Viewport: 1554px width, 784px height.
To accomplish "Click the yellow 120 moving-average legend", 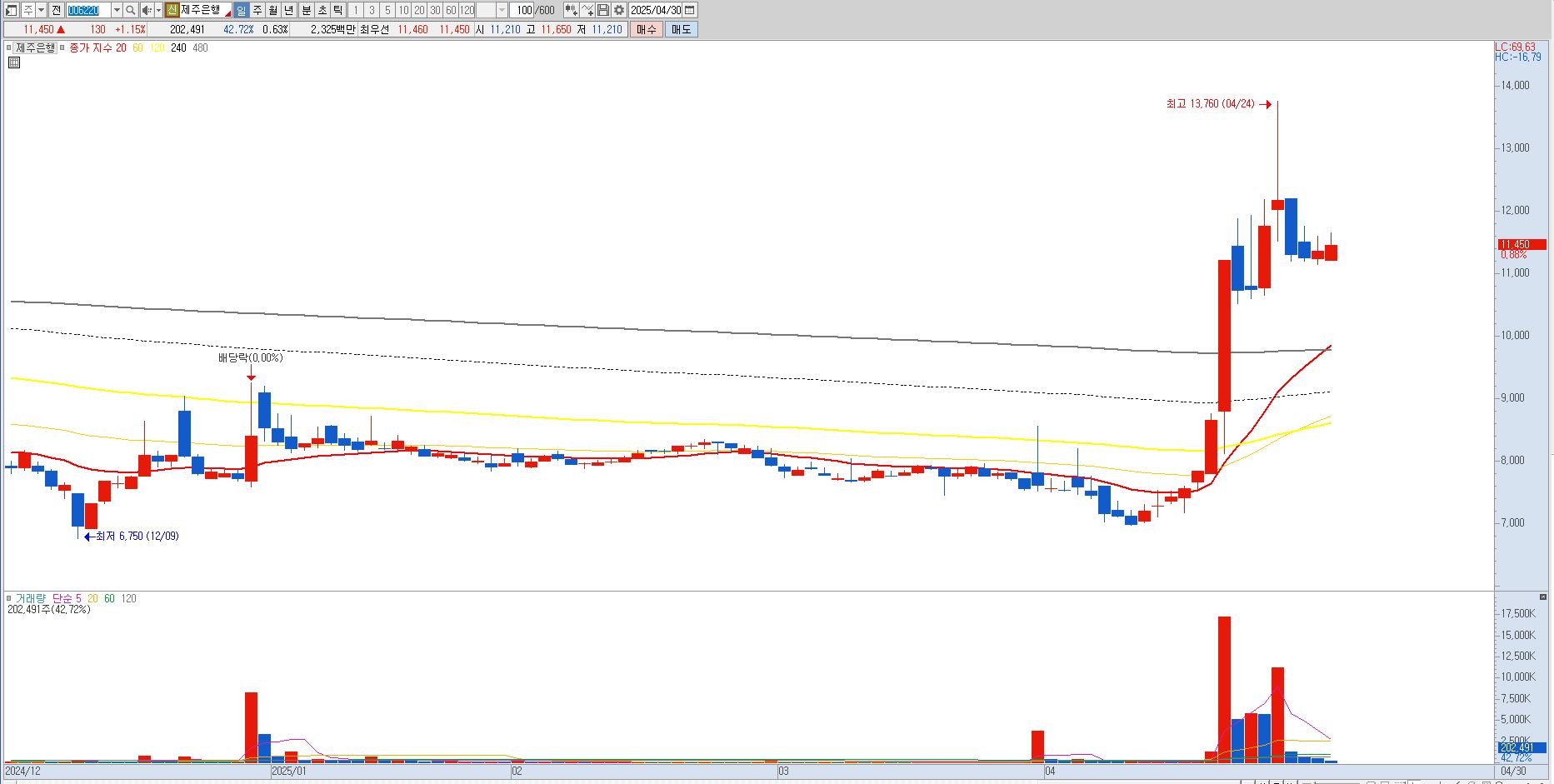I will (x=157, y=47).
